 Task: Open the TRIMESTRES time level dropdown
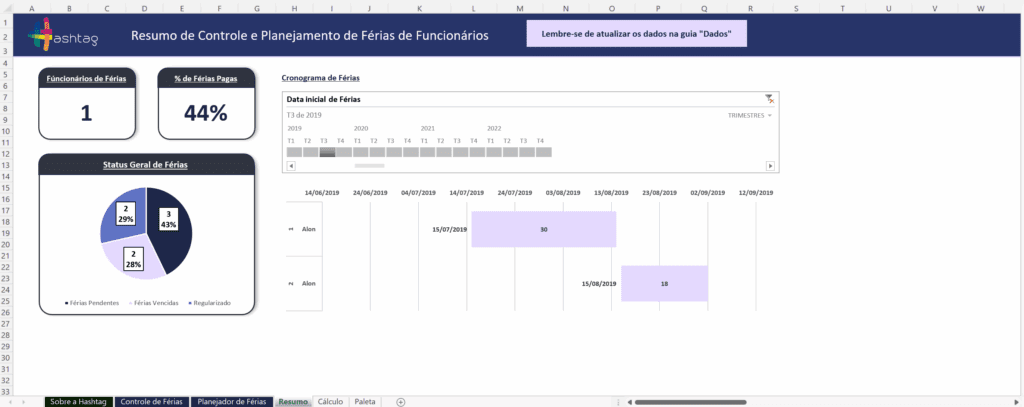coord(750,115)
